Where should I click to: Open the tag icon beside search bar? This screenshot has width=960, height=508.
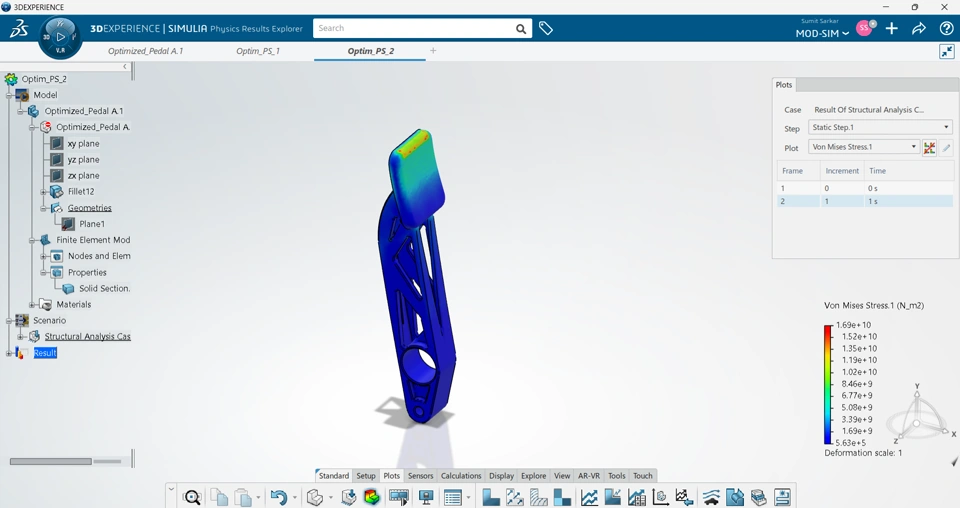[x=546, y=28]
